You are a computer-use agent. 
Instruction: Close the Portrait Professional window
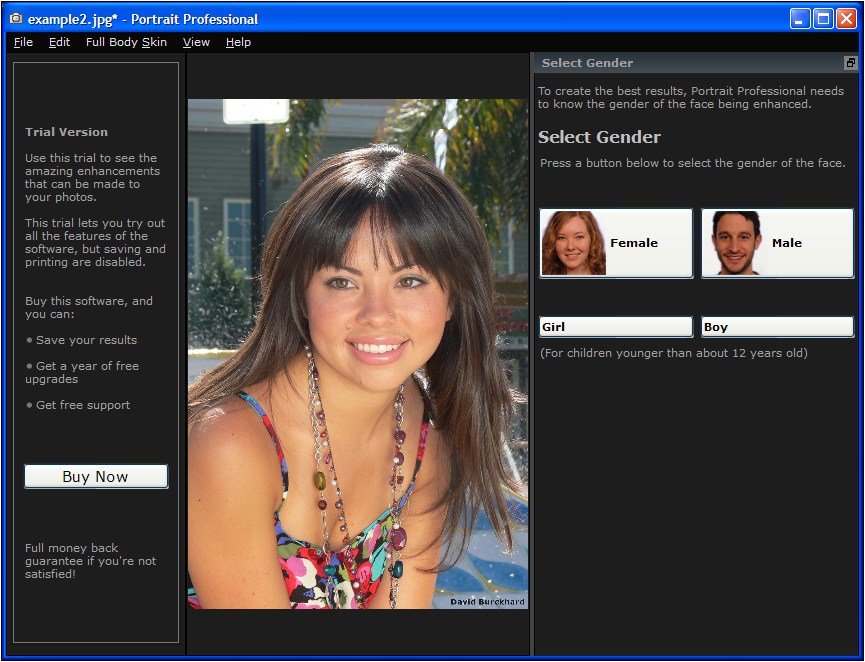pyautogui.click(x=846, y=19)
